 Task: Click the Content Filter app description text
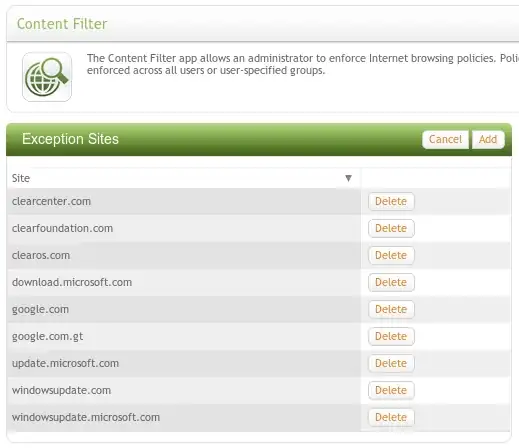(303, 64)
